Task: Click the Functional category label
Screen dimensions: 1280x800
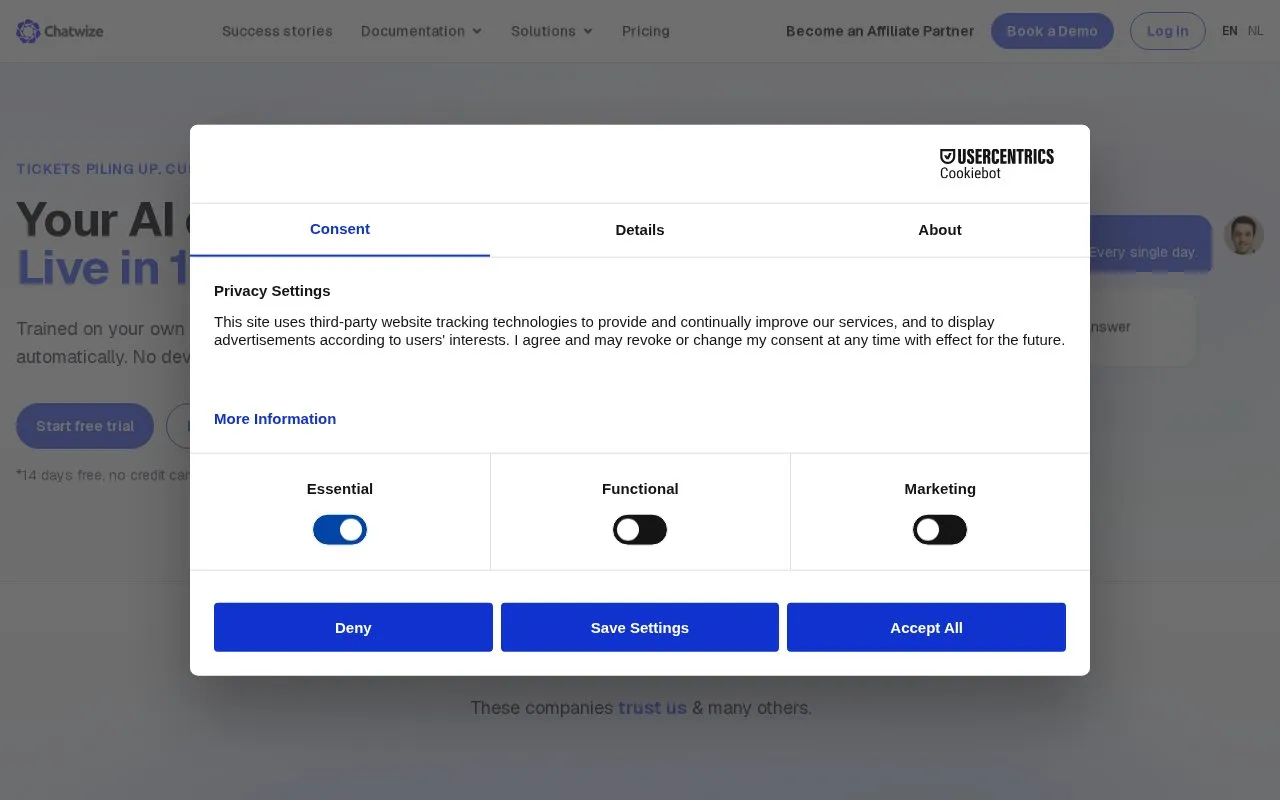Action: 640,489
